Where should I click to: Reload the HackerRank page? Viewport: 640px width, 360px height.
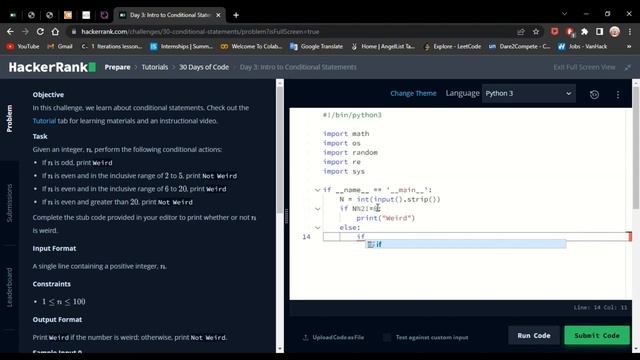click(x=40, y=31)
